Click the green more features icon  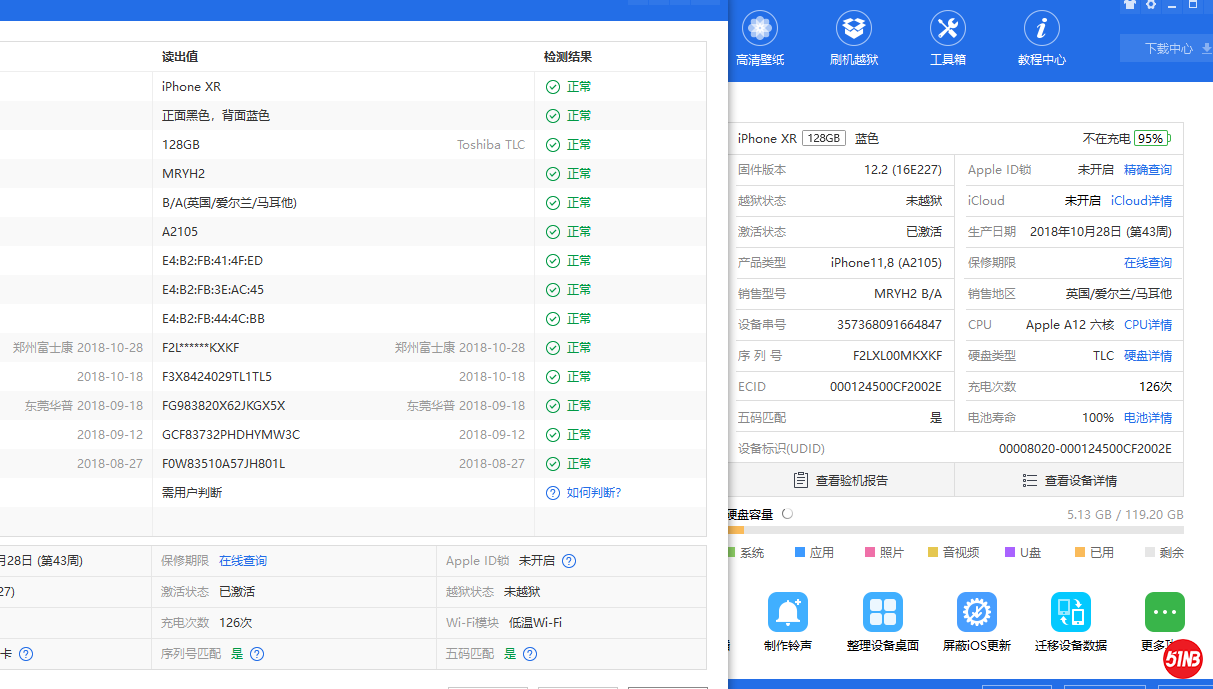[1164, 612]
